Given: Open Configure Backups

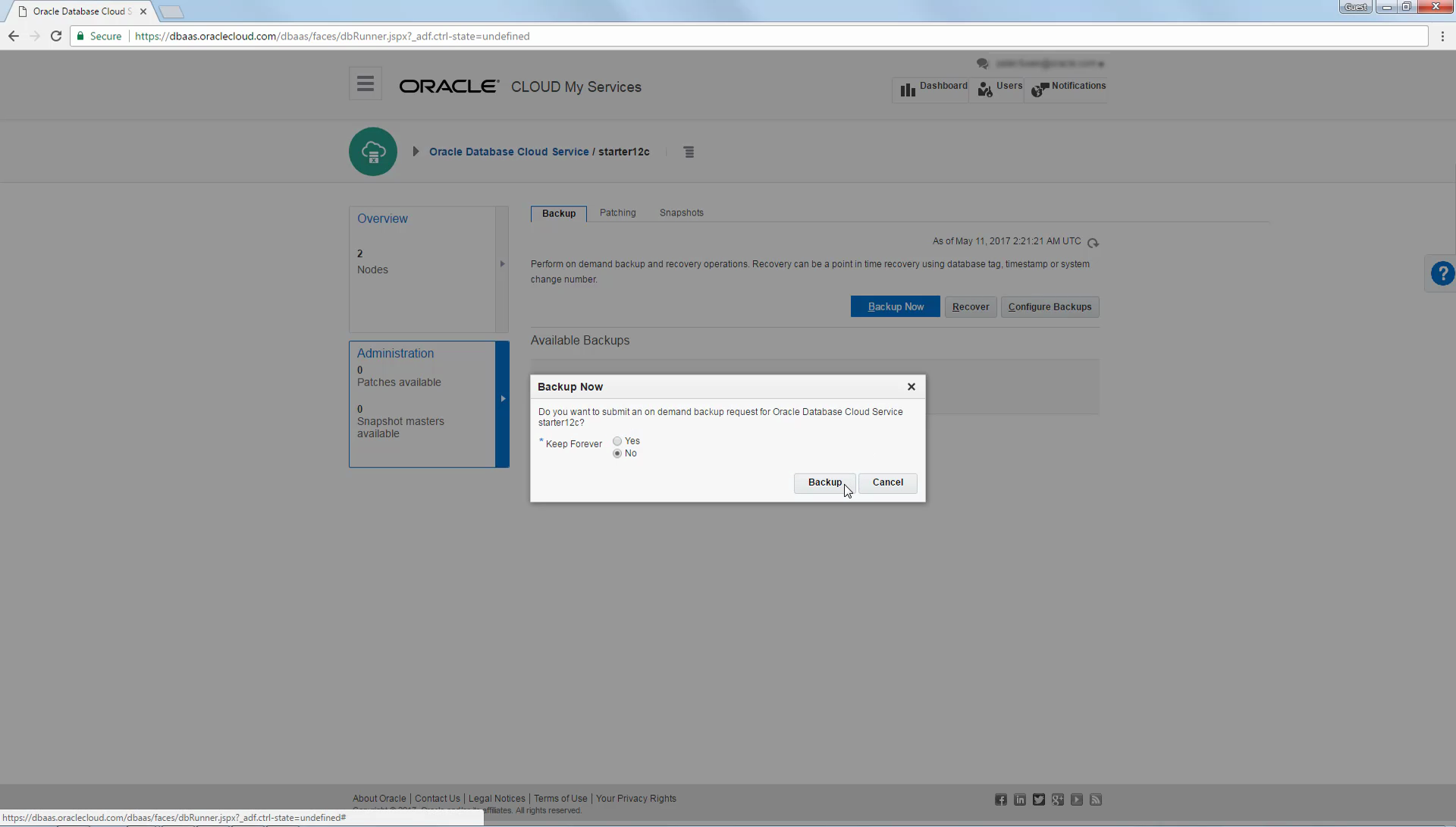Looking at the screenshot, I should pos(1050,307).
